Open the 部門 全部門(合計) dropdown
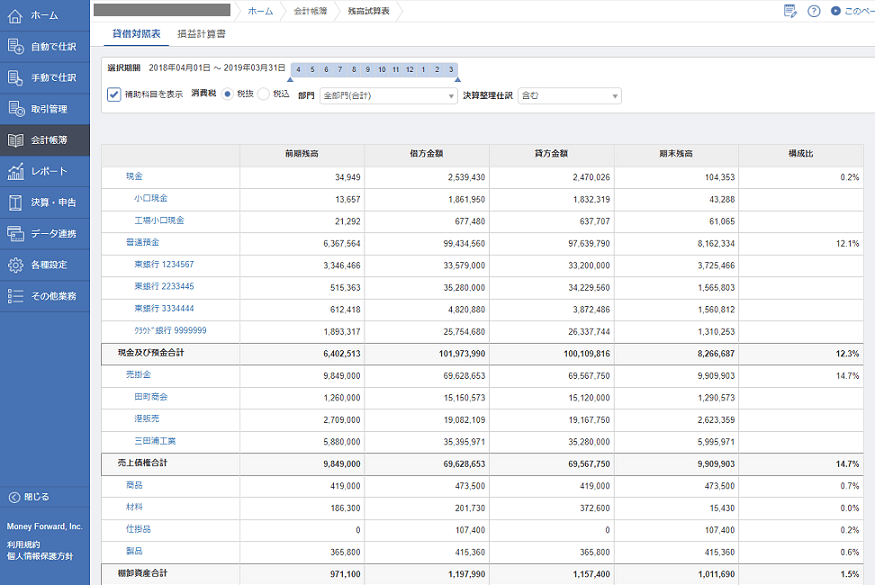Screen dimensions: 875x585 point(388,96)
